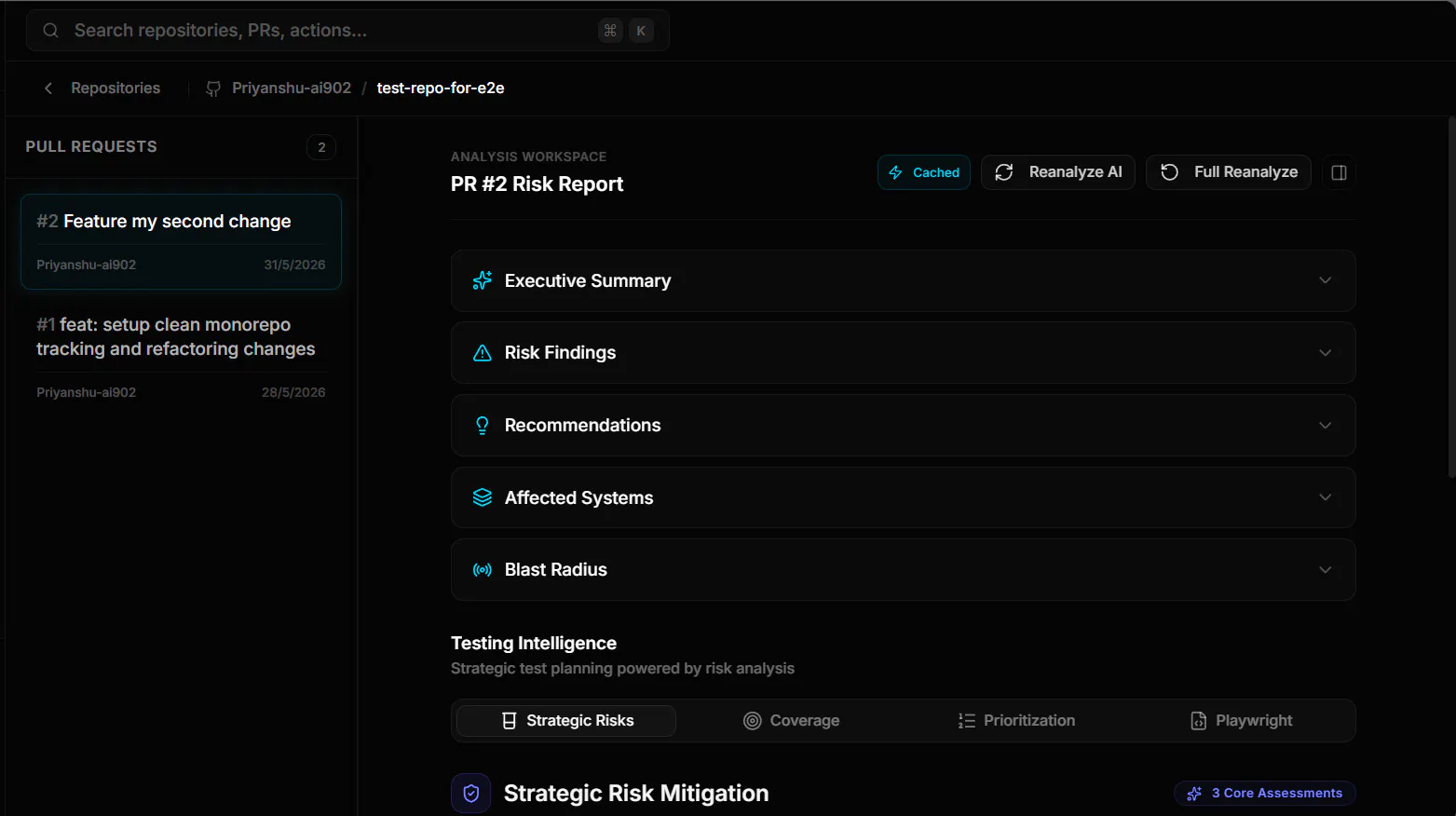
Task: Click the code file Playwright icon
Action: 1198,721
